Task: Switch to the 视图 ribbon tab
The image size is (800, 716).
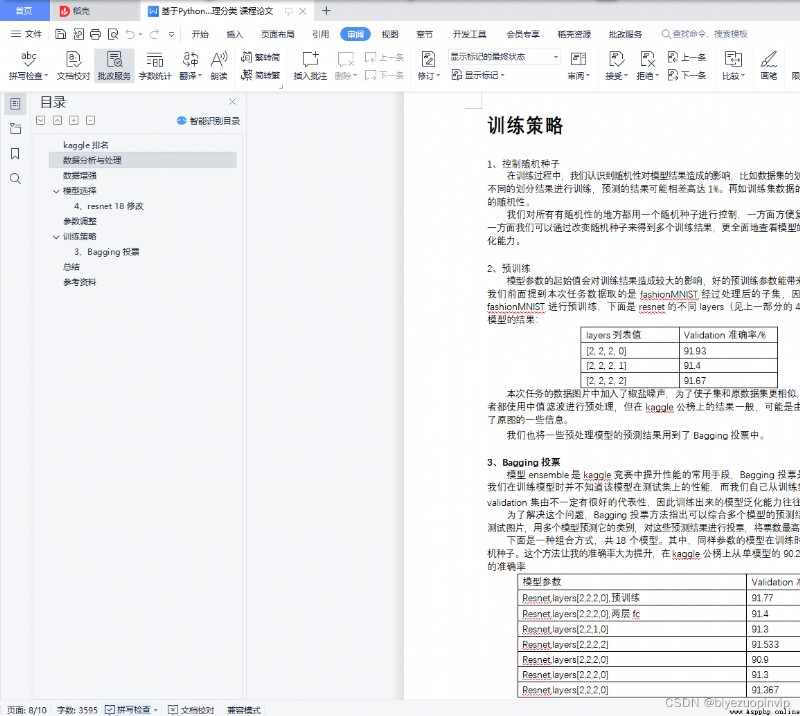Action: tap(390, 34)
